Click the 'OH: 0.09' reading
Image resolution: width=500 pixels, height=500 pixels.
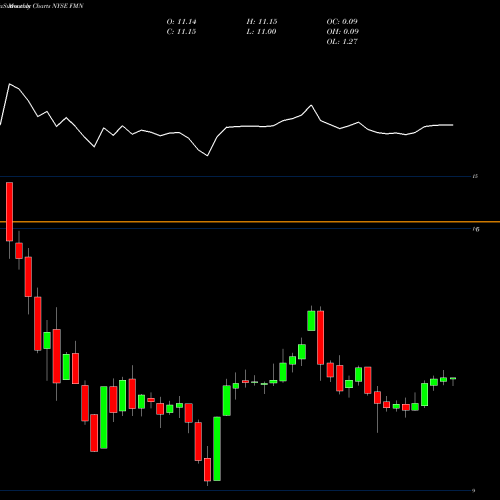pos(343,32)
